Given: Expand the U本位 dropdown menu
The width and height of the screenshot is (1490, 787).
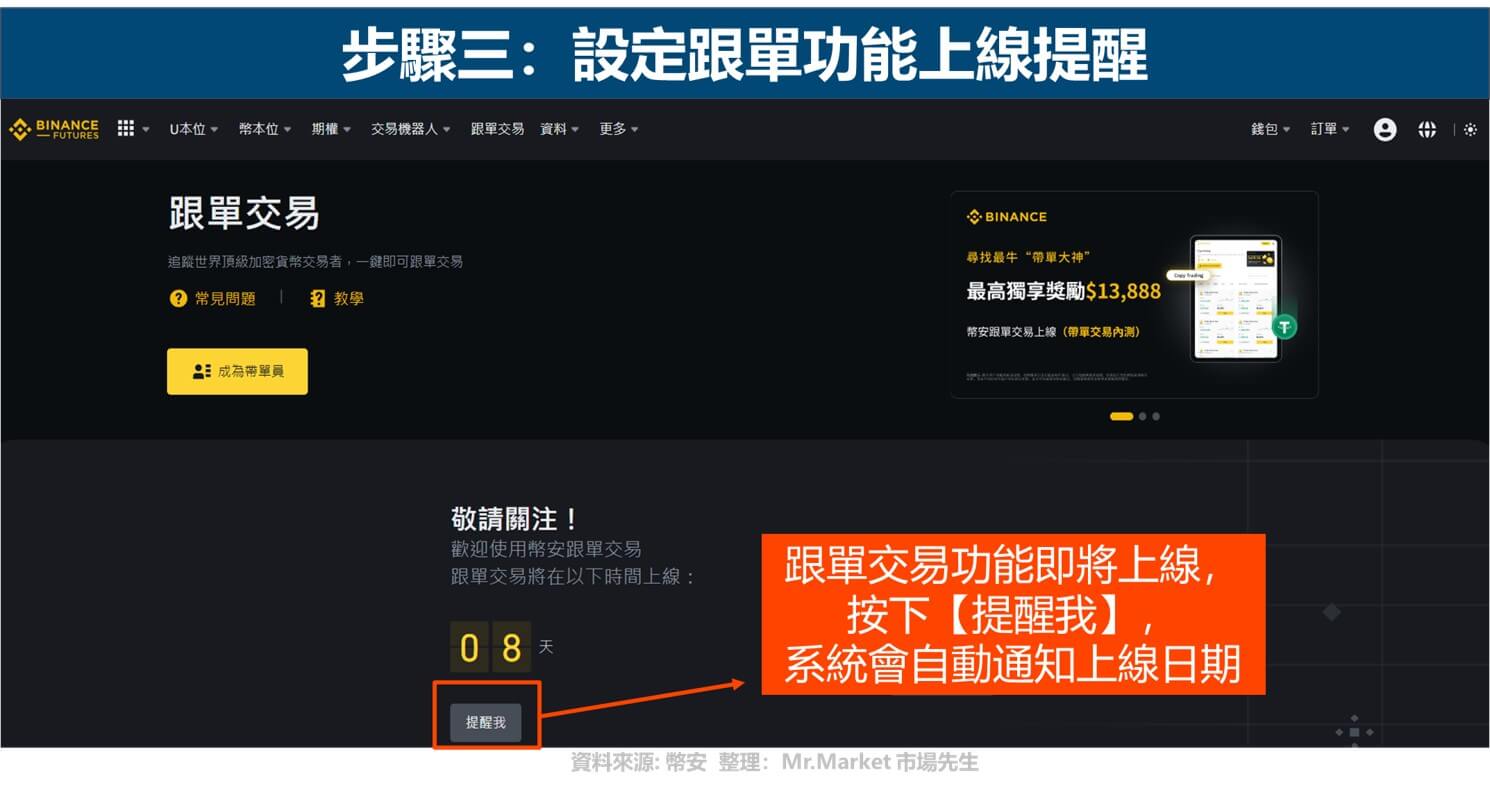Looking at the screenshot, I should click(193, 129).
